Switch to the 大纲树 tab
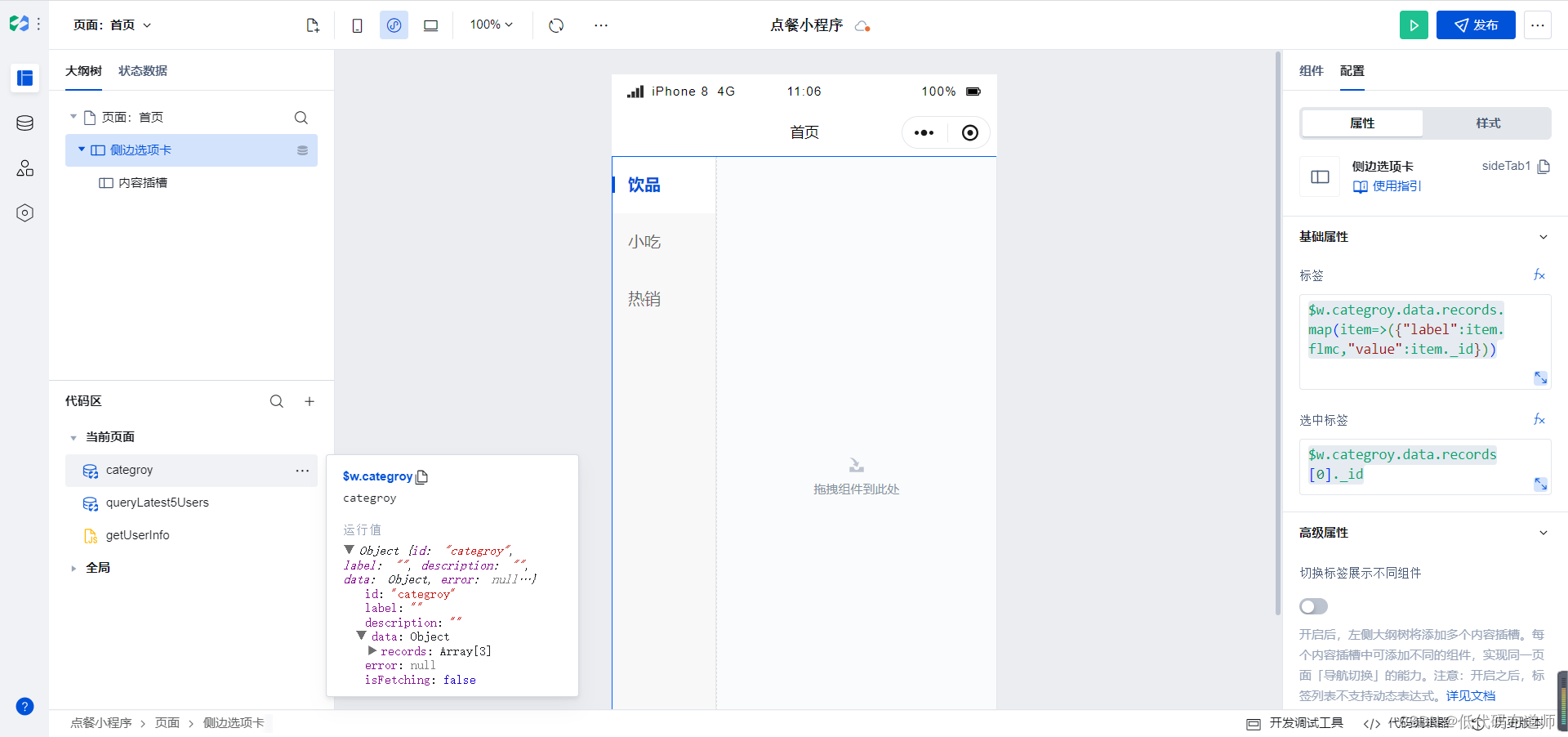 coord(83,71)
